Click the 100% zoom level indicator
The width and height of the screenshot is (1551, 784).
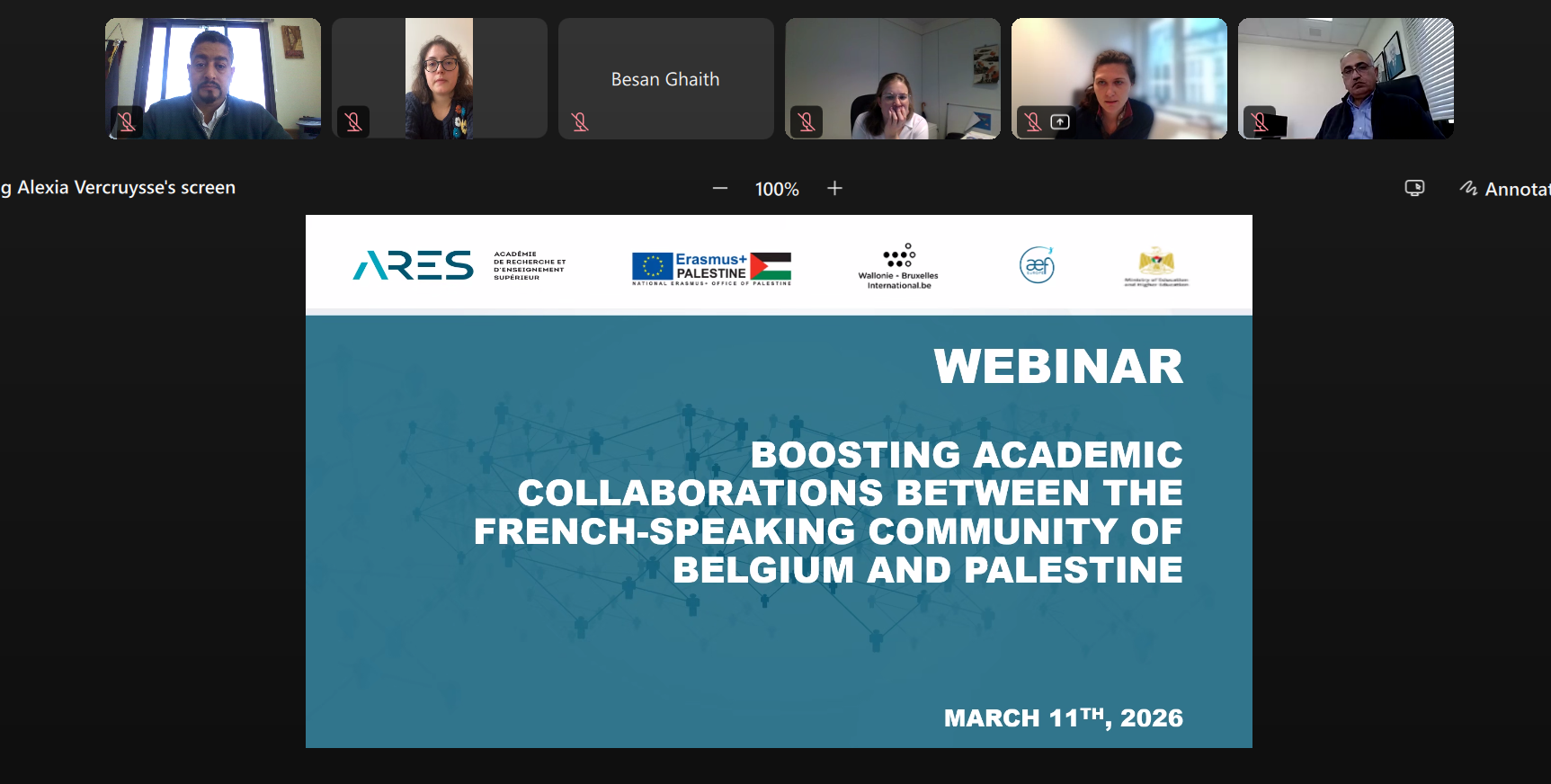pos(777,190)
